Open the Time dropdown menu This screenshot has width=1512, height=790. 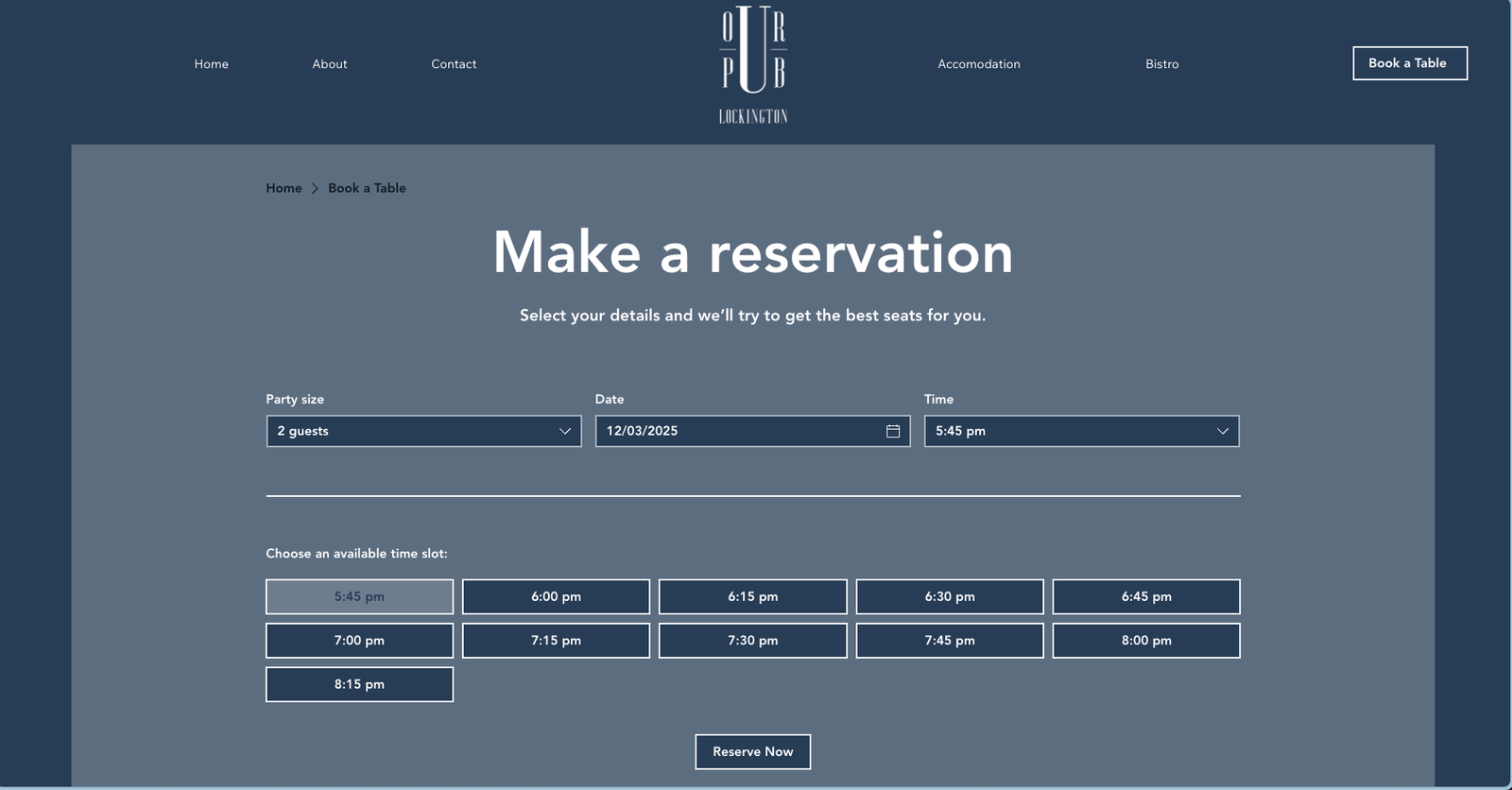(1081, 431)
